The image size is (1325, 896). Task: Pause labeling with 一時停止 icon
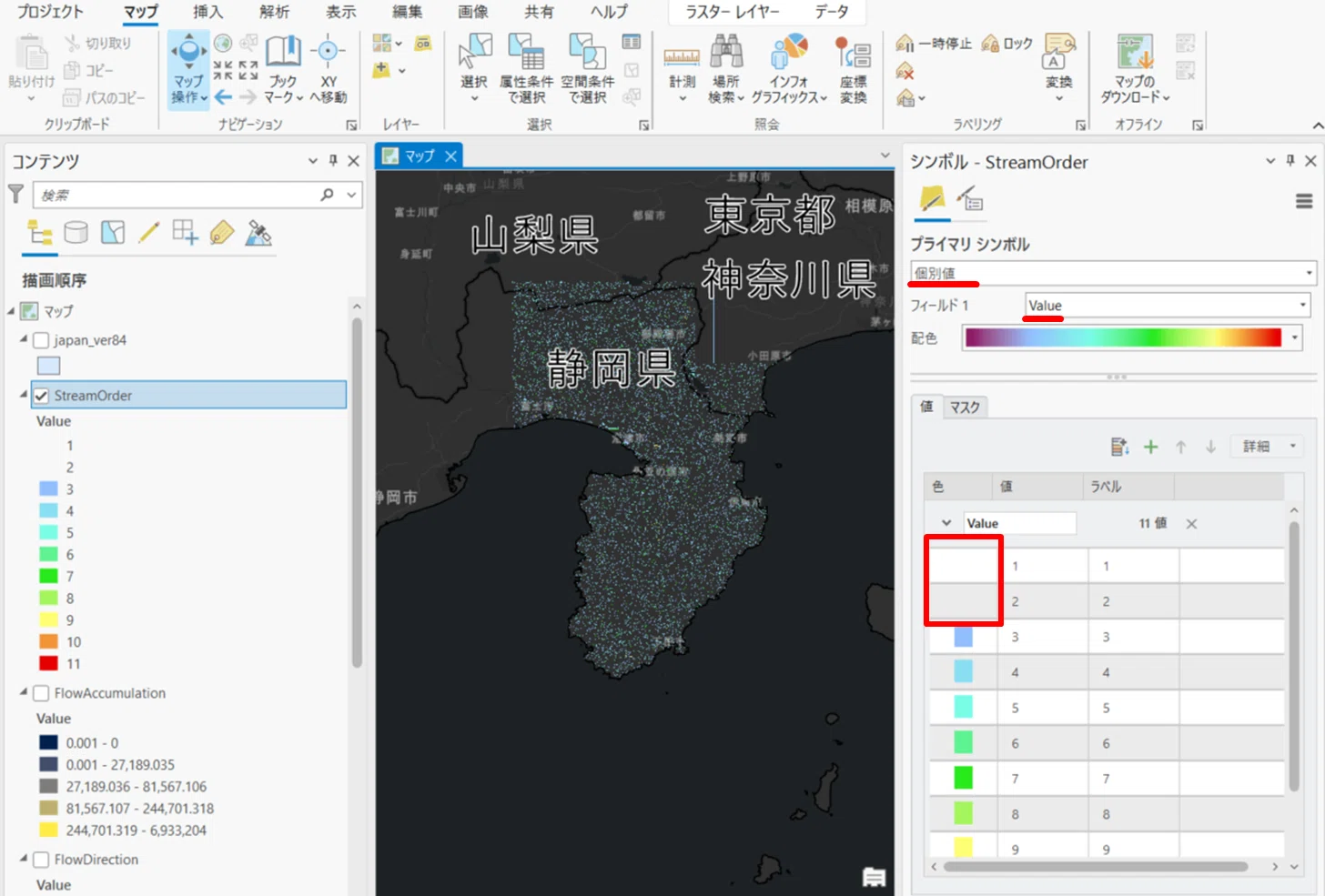[x=905, y=43]
